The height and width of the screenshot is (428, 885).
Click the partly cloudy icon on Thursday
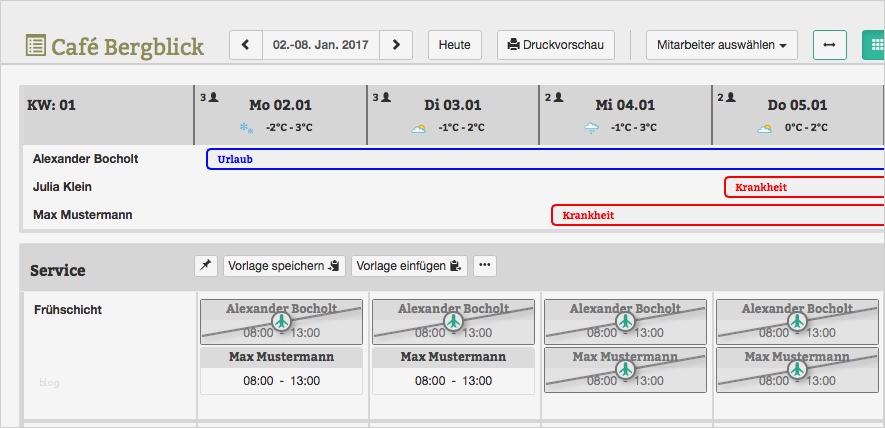pos(764,129)
